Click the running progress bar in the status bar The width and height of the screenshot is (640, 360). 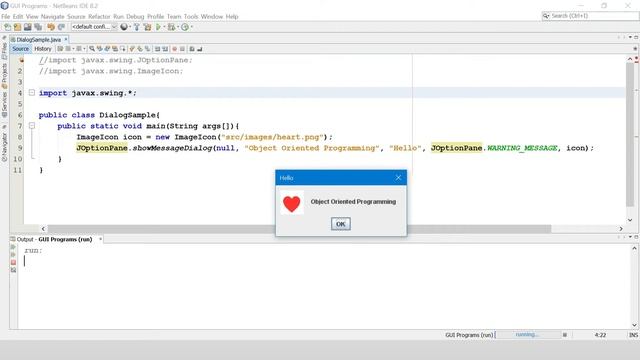pos(527,335)
